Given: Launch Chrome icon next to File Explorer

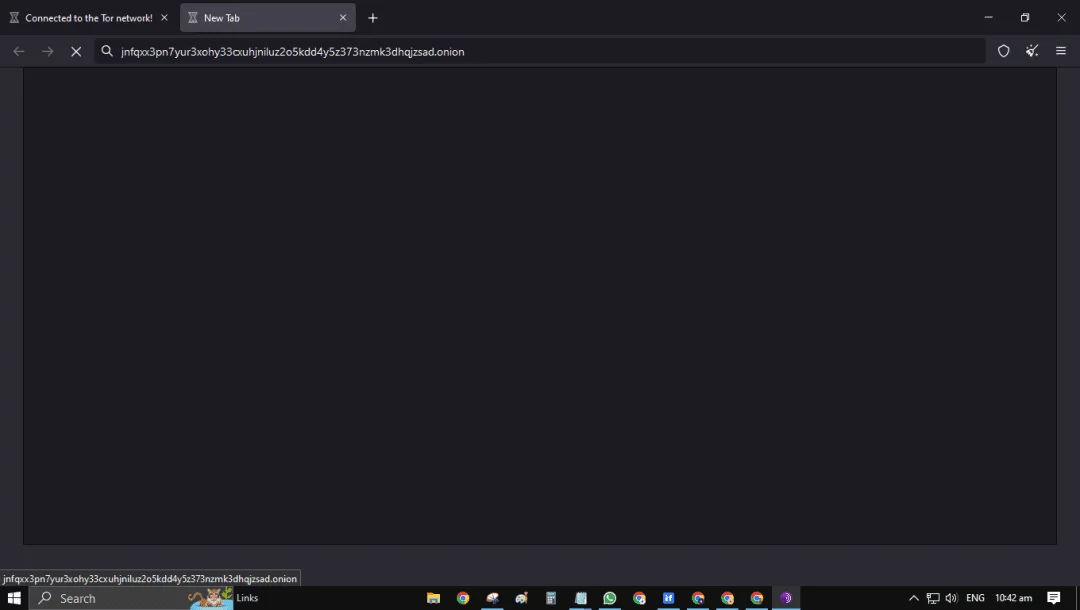Looking at the screenshot, I should 463,598.
